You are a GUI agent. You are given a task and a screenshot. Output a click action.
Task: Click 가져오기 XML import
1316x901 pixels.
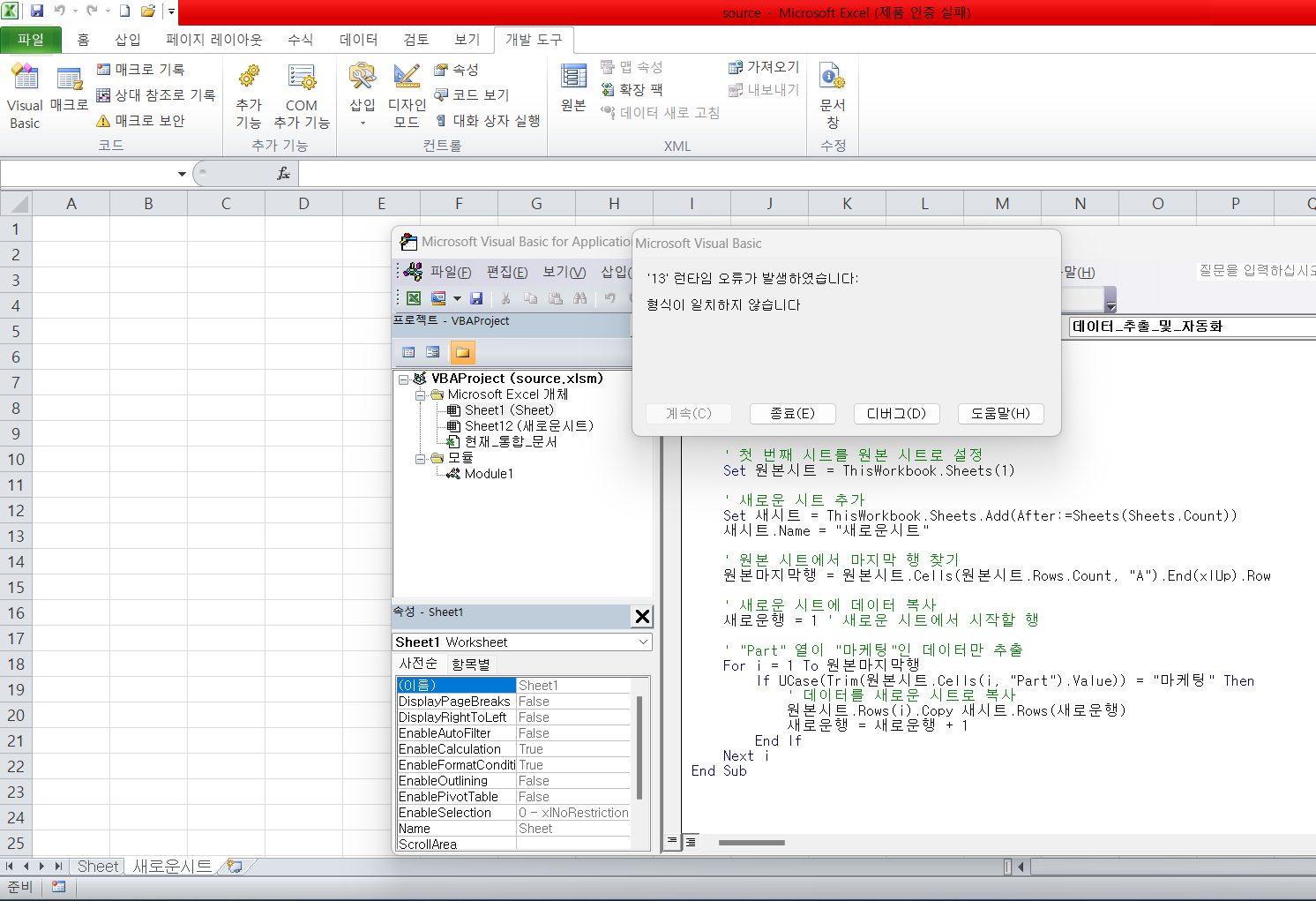point(764,67)
